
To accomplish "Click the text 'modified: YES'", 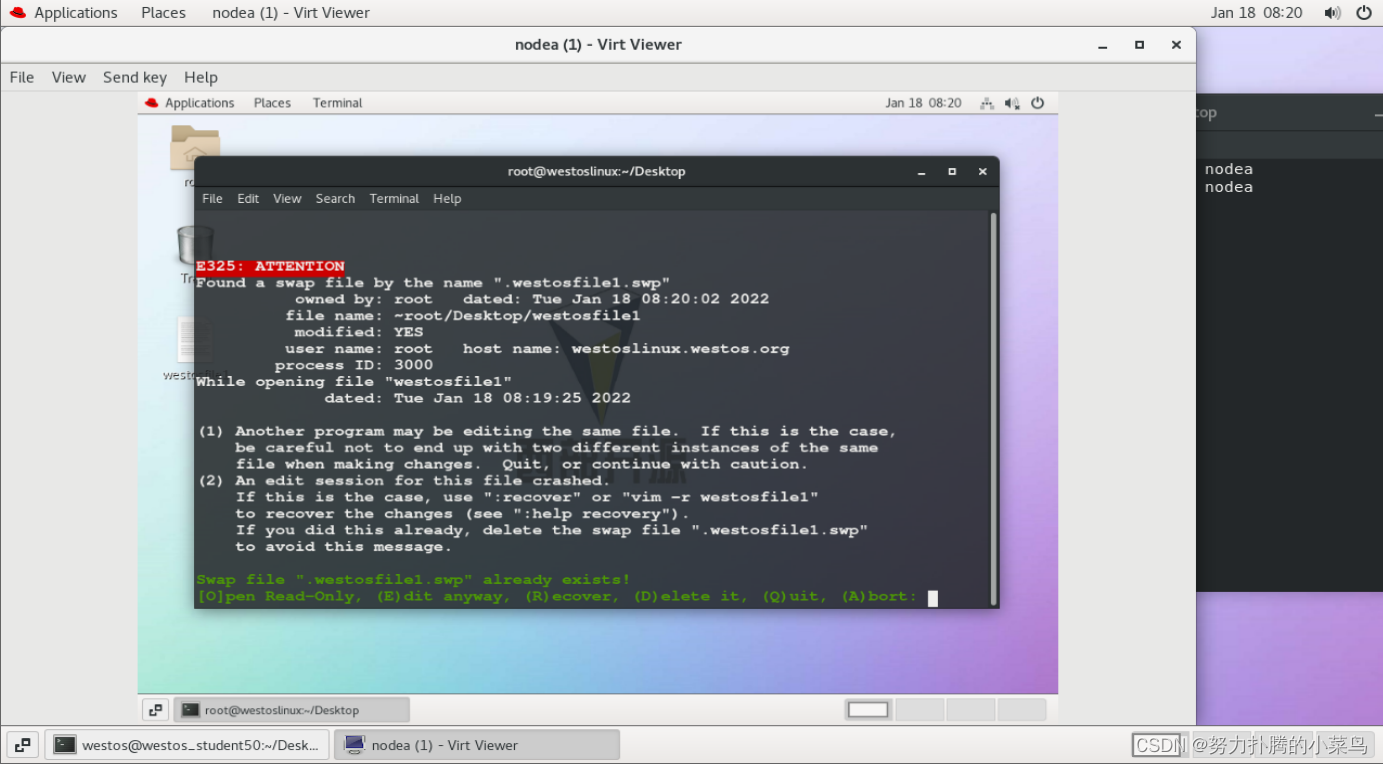I will tap(359, 332).
